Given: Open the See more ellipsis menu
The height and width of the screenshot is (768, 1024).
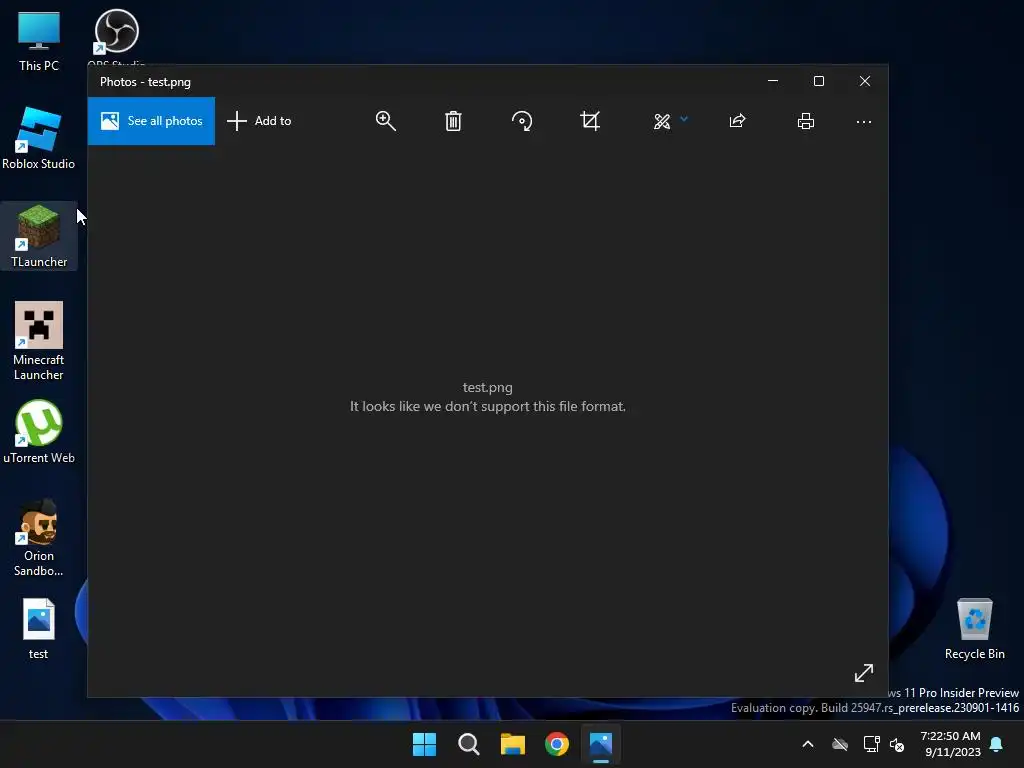Looking at the screenshot, I should point(864,121).
